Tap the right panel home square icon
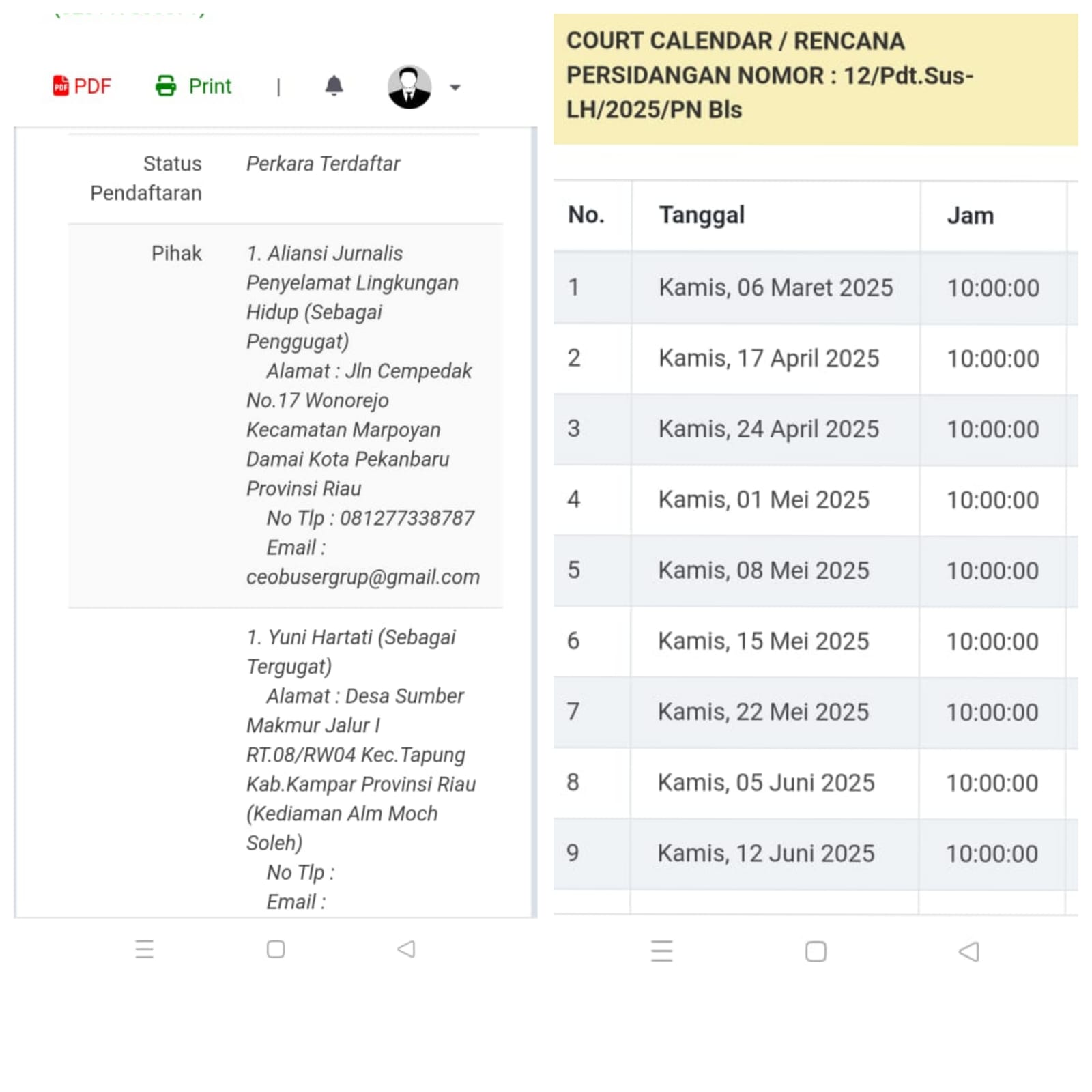The height and width of the screenshot is (1092, 1092). [816, 951]
